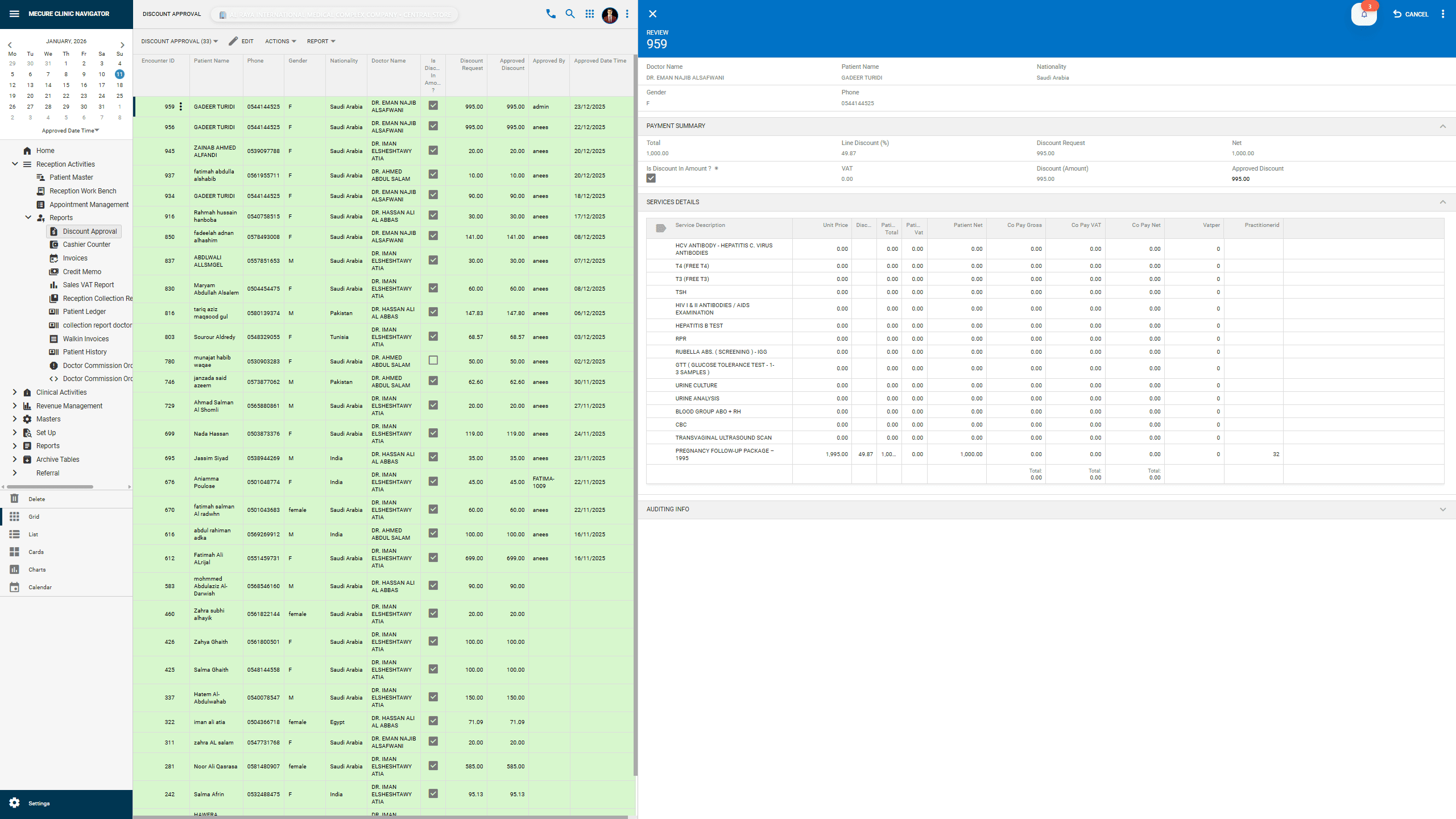Expand the Clinical Activities tree item
The height and width of the screenshot is (819, 1456).
coord(14,392)
